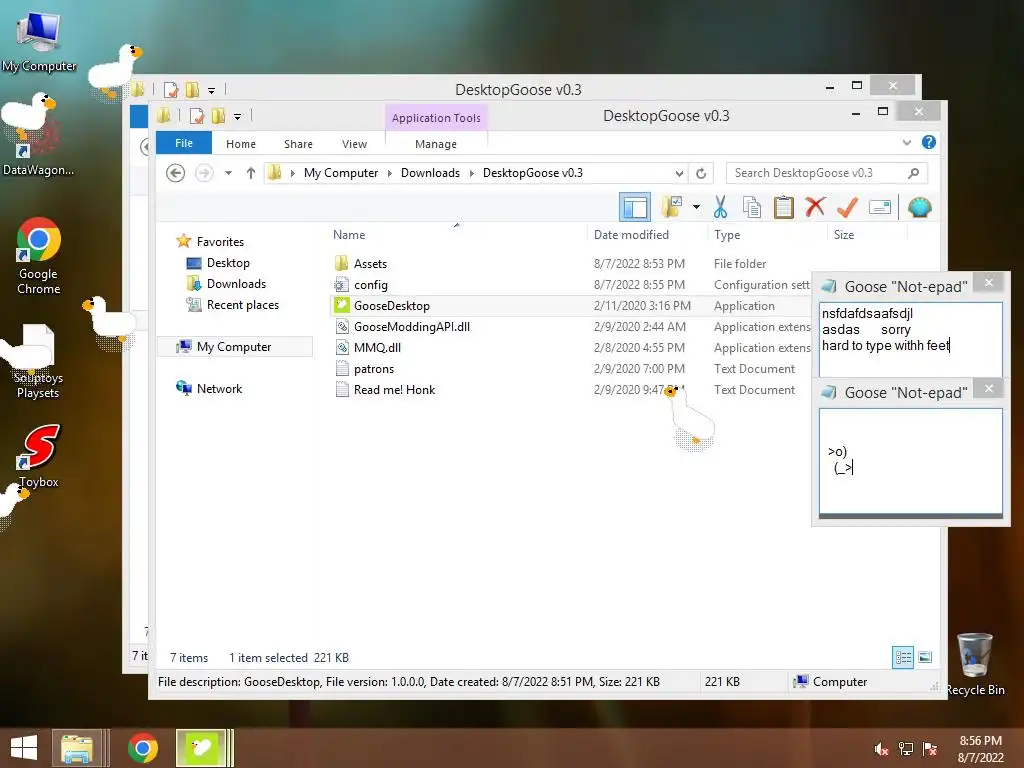Select My Computer in navigation pane

pyautogui.click(x=234, y=347)
